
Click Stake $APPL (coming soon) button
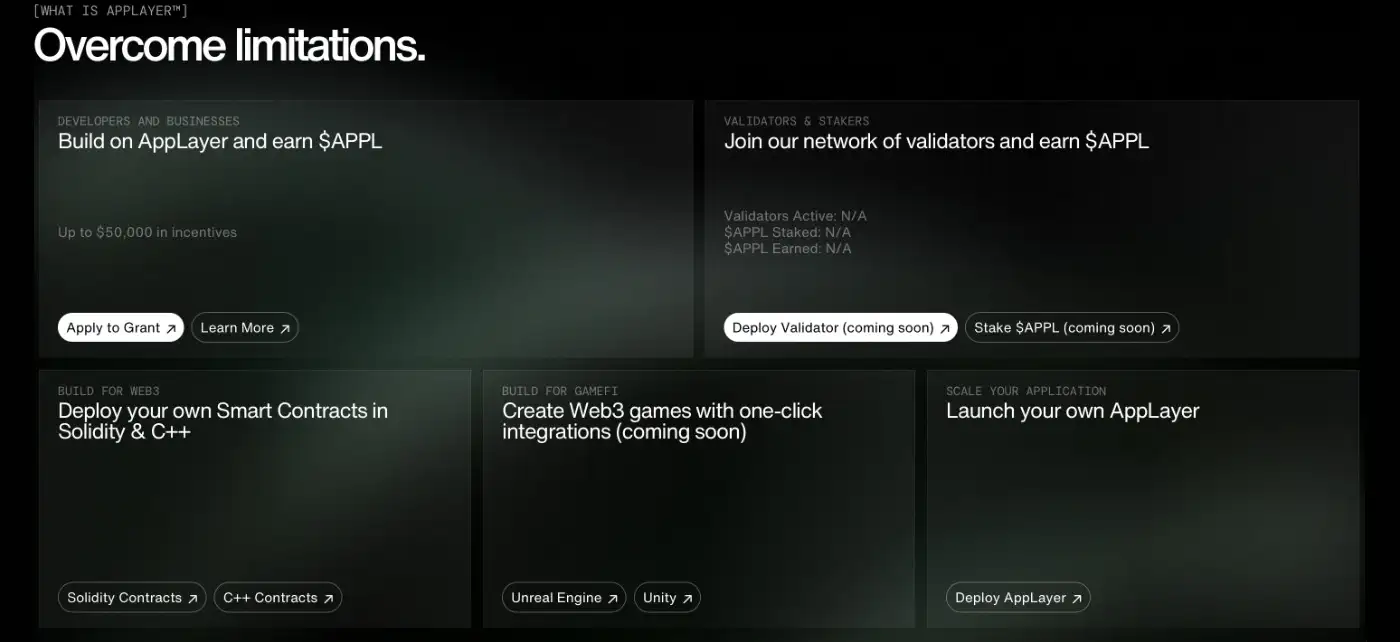[1072, 328]
